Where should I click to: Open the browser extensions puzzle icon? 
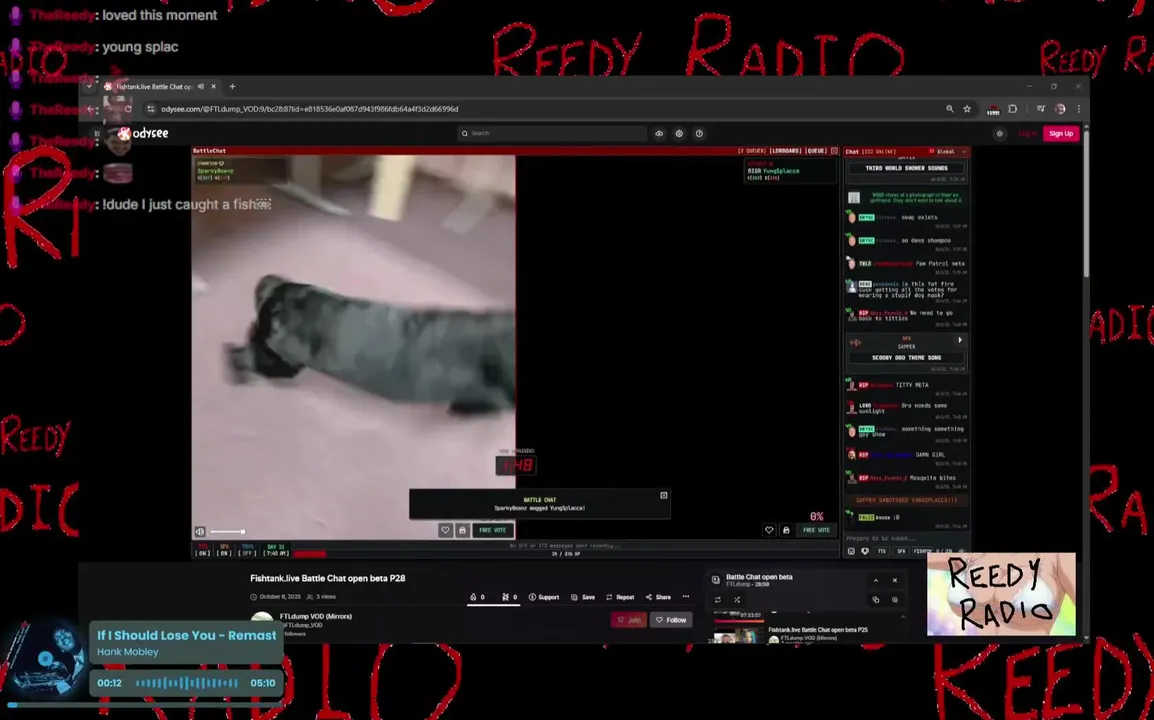tap(1013, 109)
